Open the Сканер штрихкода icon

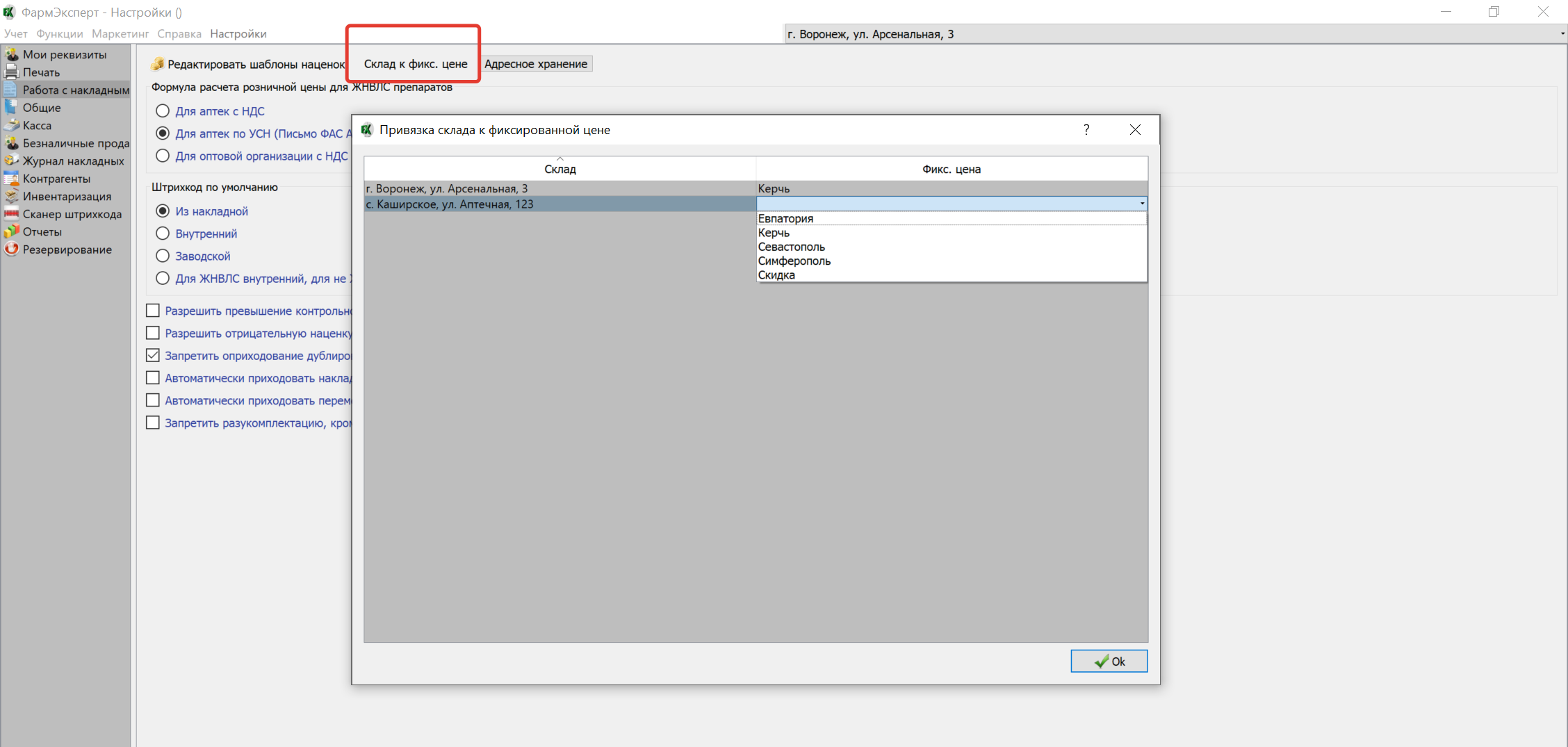pyautogui.click(x=12, y=214)
